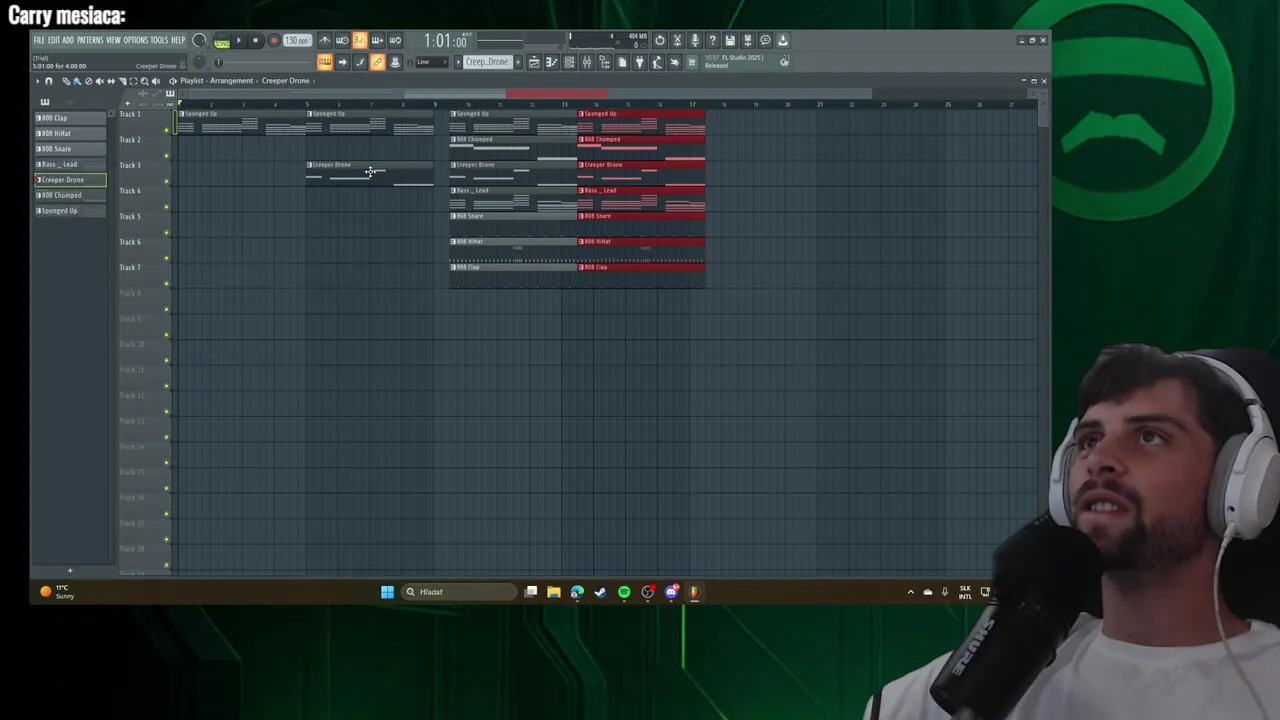This screenshot has height=720, width=1280.
Task: Select the Draw pencil tool
Action: [66, 81]
